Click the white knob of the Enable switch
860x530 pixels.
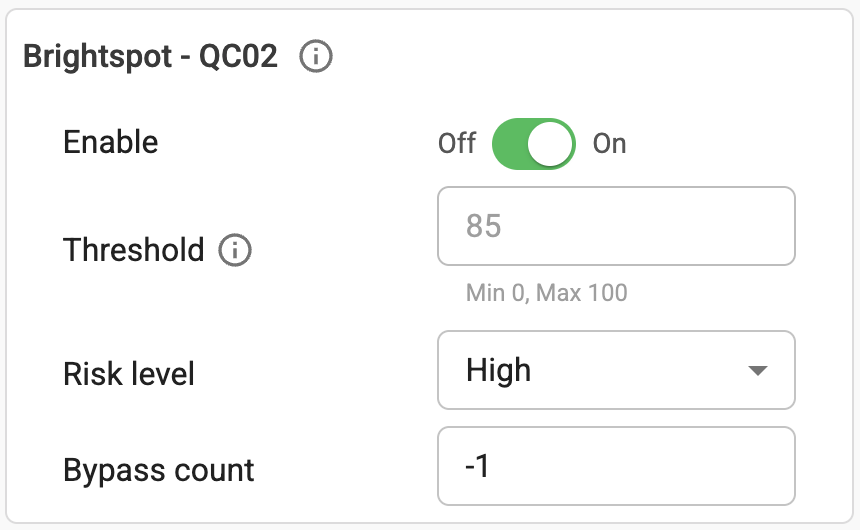pyautogui.click(x=551, y=144)
